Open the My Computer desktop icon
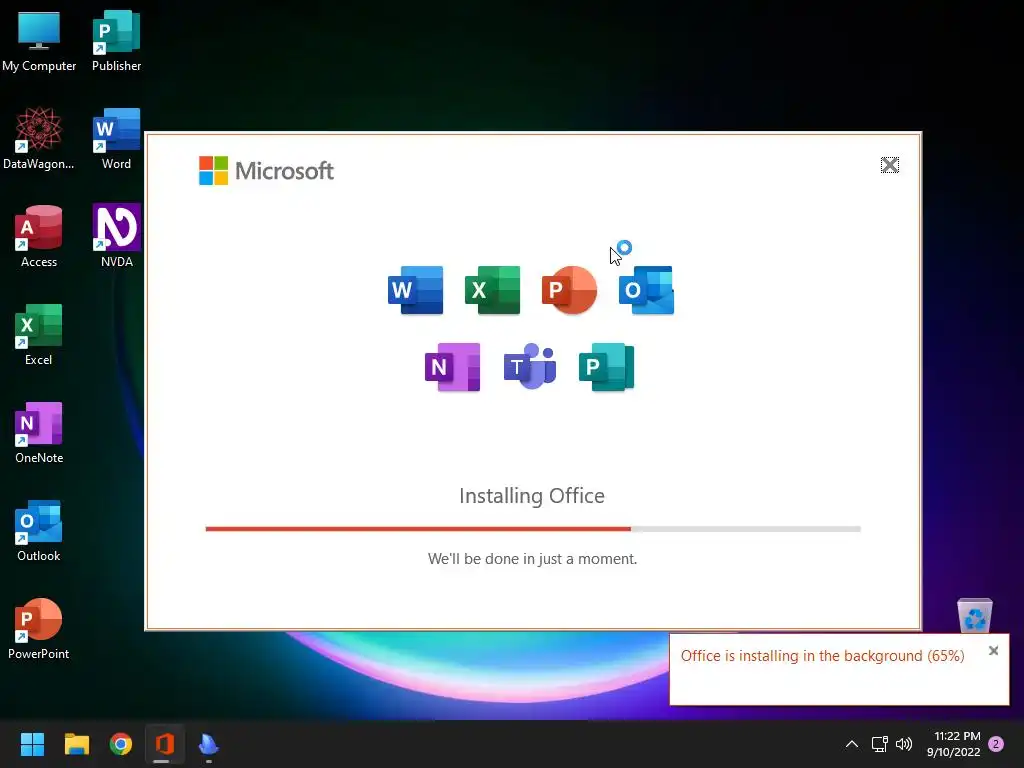Image resolution: width=1024 pixels, height=768 pixels. [39, 40]
